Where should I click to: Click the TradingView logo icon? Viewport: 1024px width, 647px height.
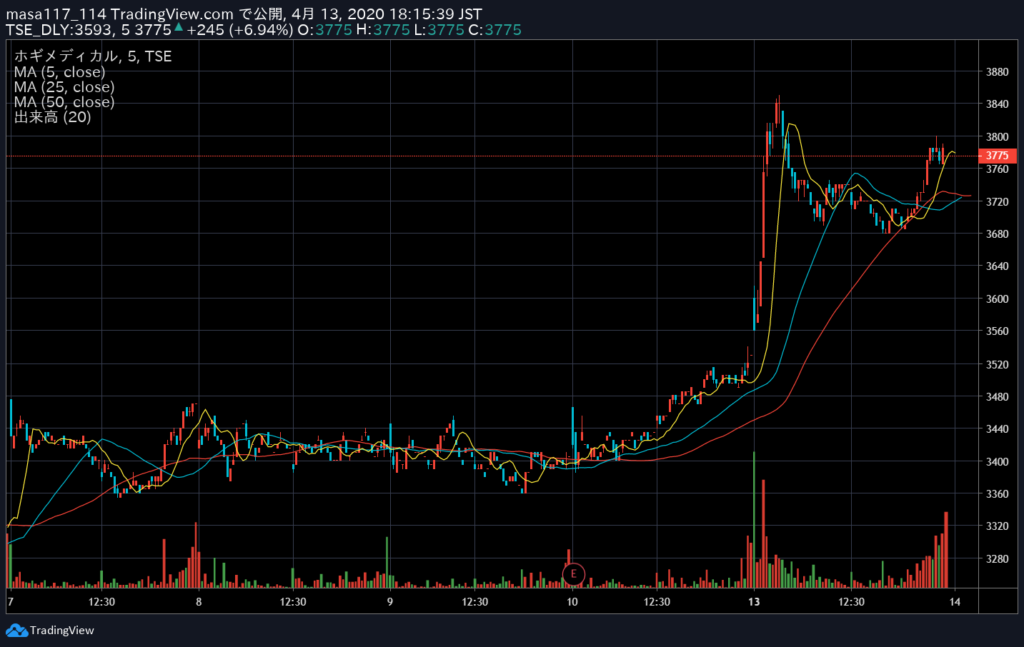(17, 630)
